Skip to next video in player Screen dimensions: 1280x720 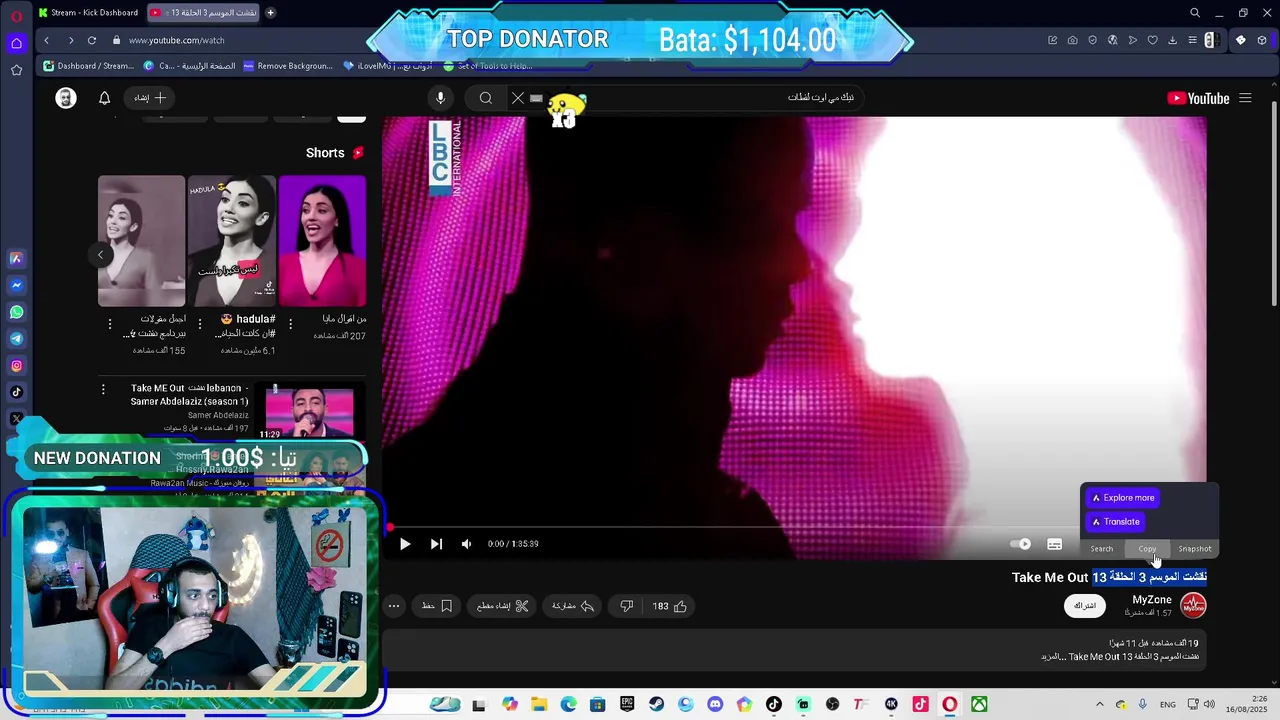coord(436,544)
